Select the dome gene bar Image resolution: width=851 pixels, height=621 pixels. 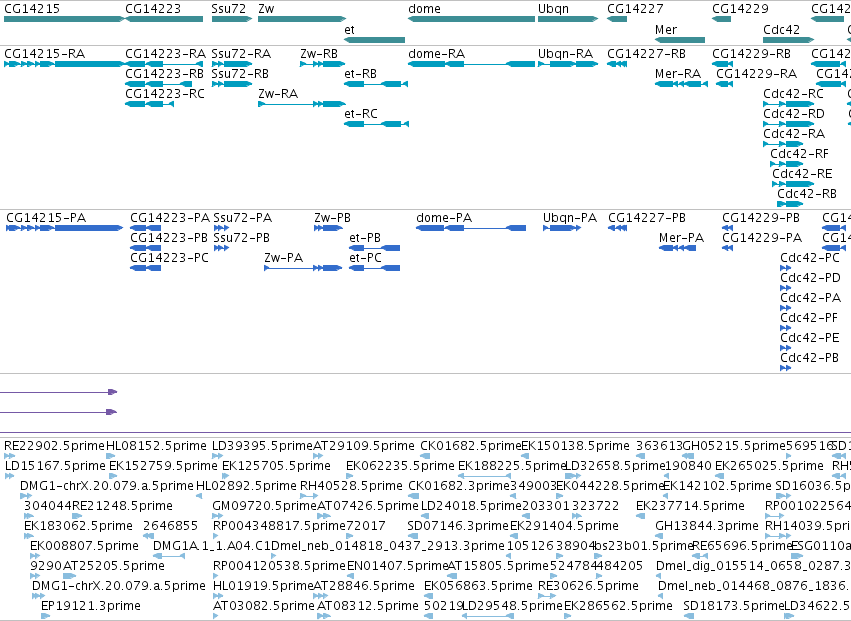point(472,19)
